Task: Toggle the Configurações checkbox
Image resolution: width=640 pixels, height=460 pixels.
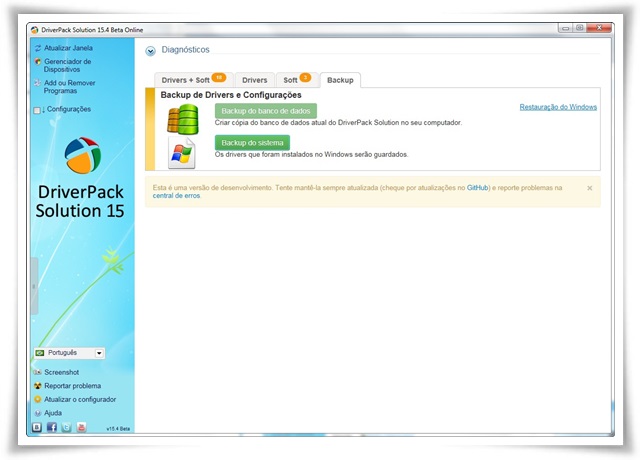Action: pos(37,110)
